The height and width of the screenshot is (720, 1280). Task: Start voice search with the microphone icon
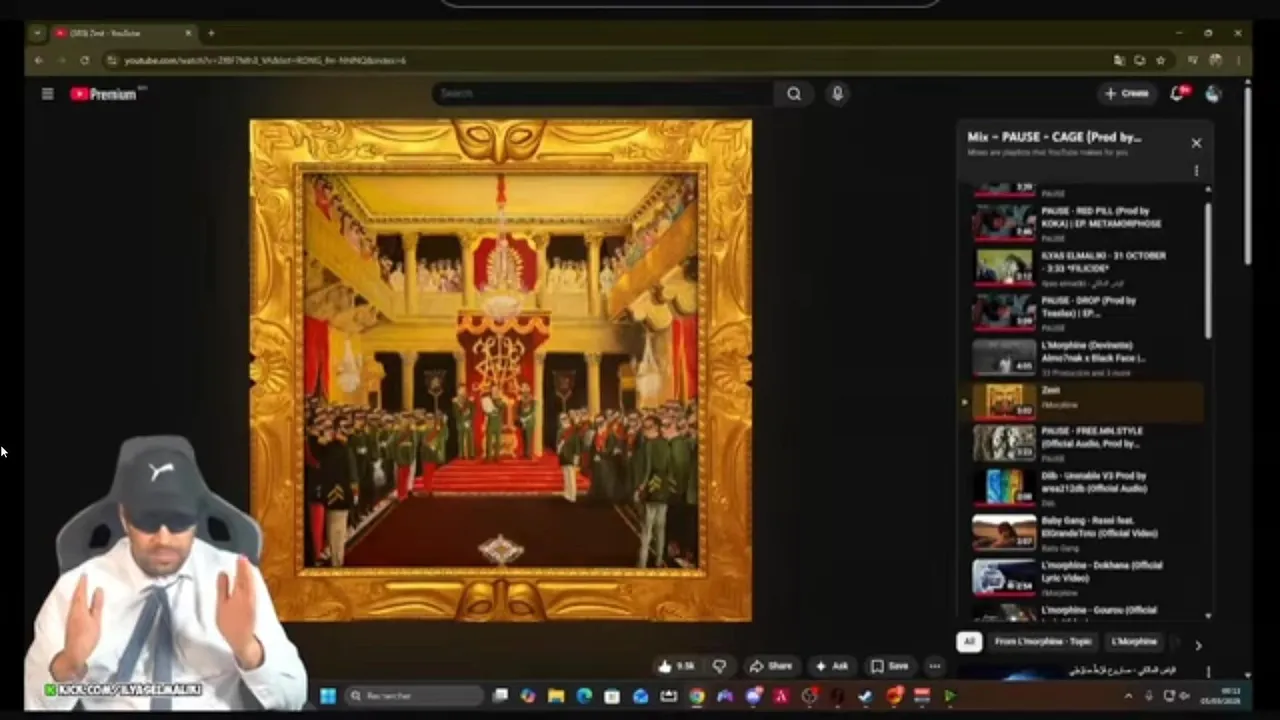[837, 94]
